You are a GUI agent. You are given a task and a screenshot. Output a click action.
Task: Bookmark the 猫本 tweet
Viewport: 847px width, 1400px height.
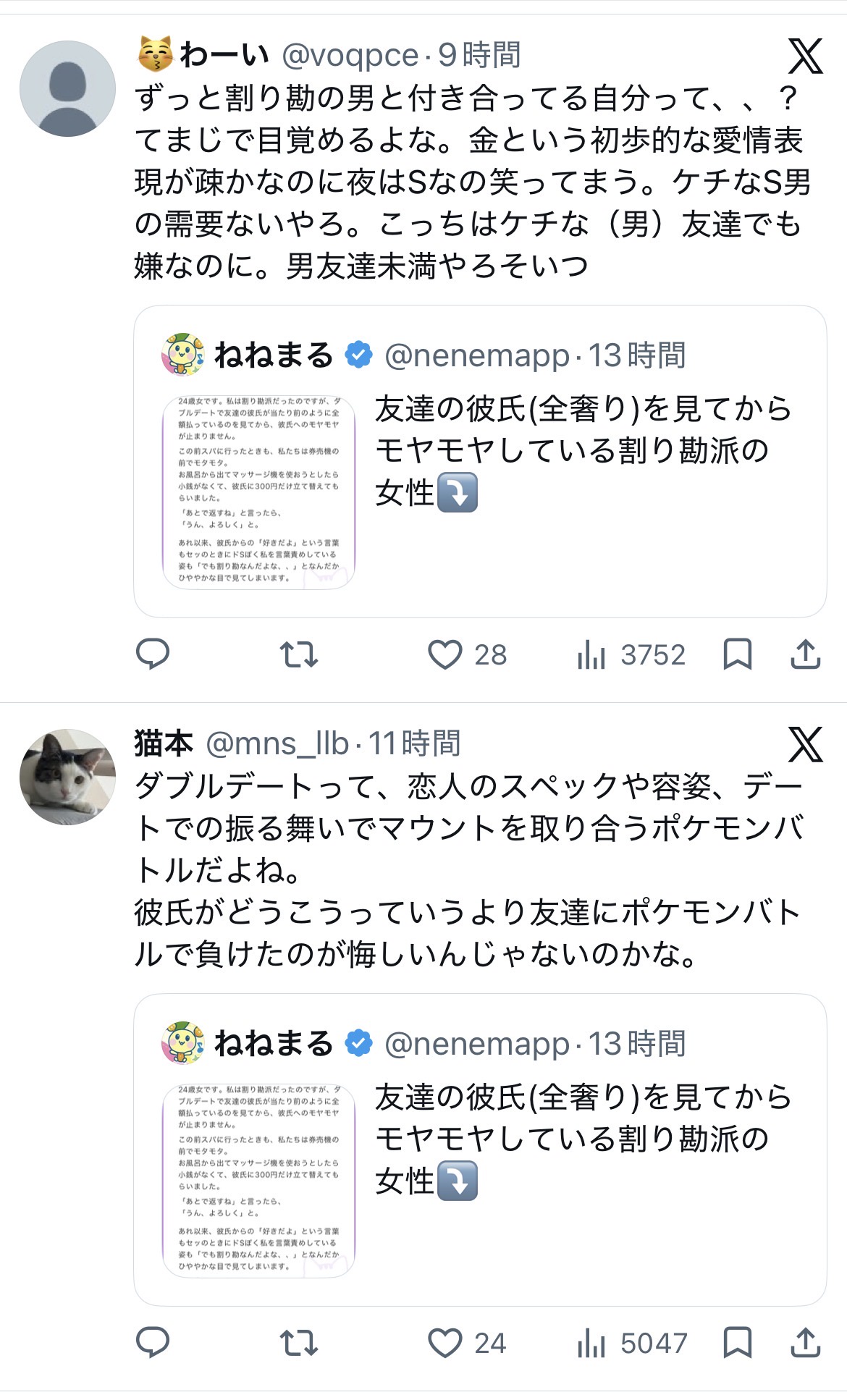[738, 1343]
